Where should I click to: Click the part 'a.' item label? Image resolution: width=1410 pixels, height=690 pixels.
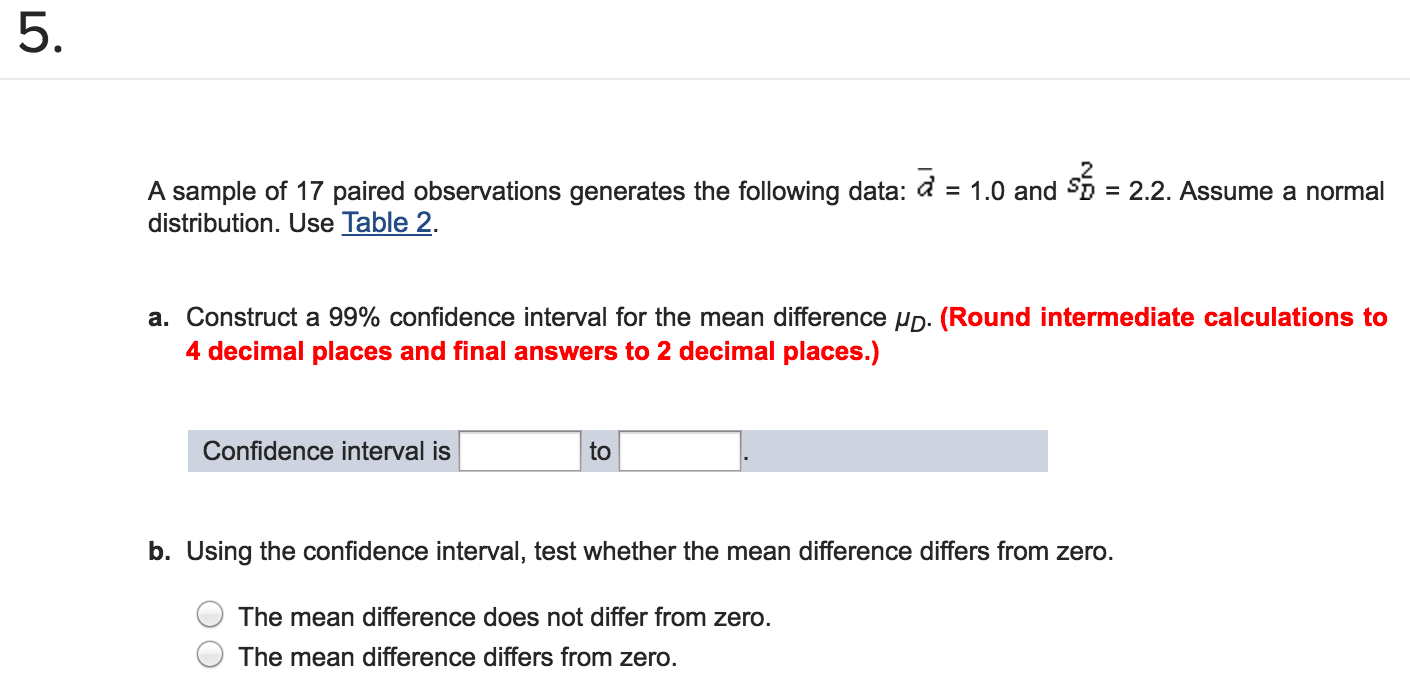point(158,317)
